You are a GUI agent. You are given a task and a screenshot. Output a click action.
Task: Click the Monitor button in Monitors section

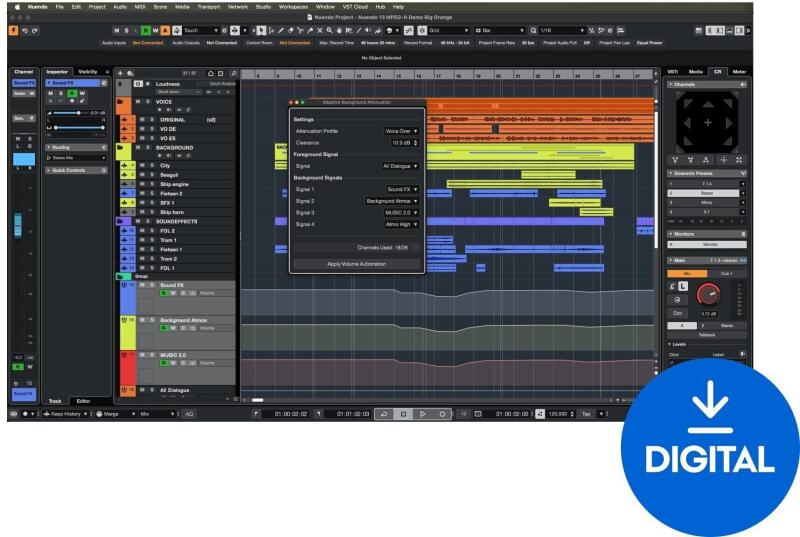tap(707, 245)
